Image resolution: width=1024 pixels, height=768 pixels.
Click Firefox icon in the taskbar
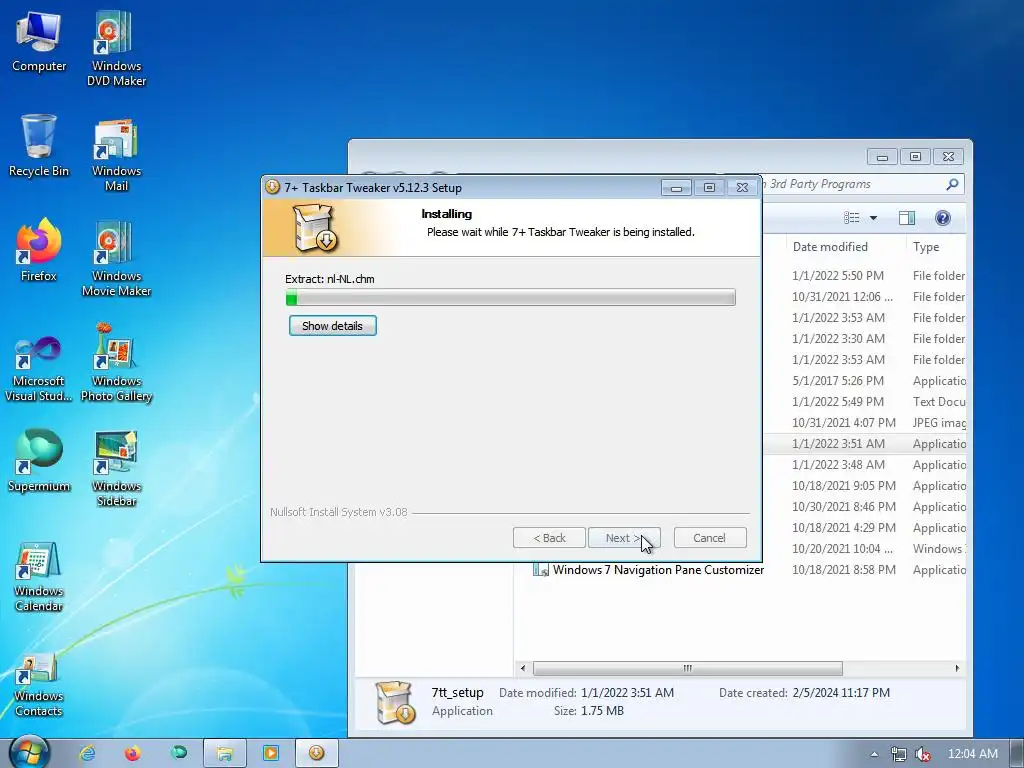click(133, 754)
